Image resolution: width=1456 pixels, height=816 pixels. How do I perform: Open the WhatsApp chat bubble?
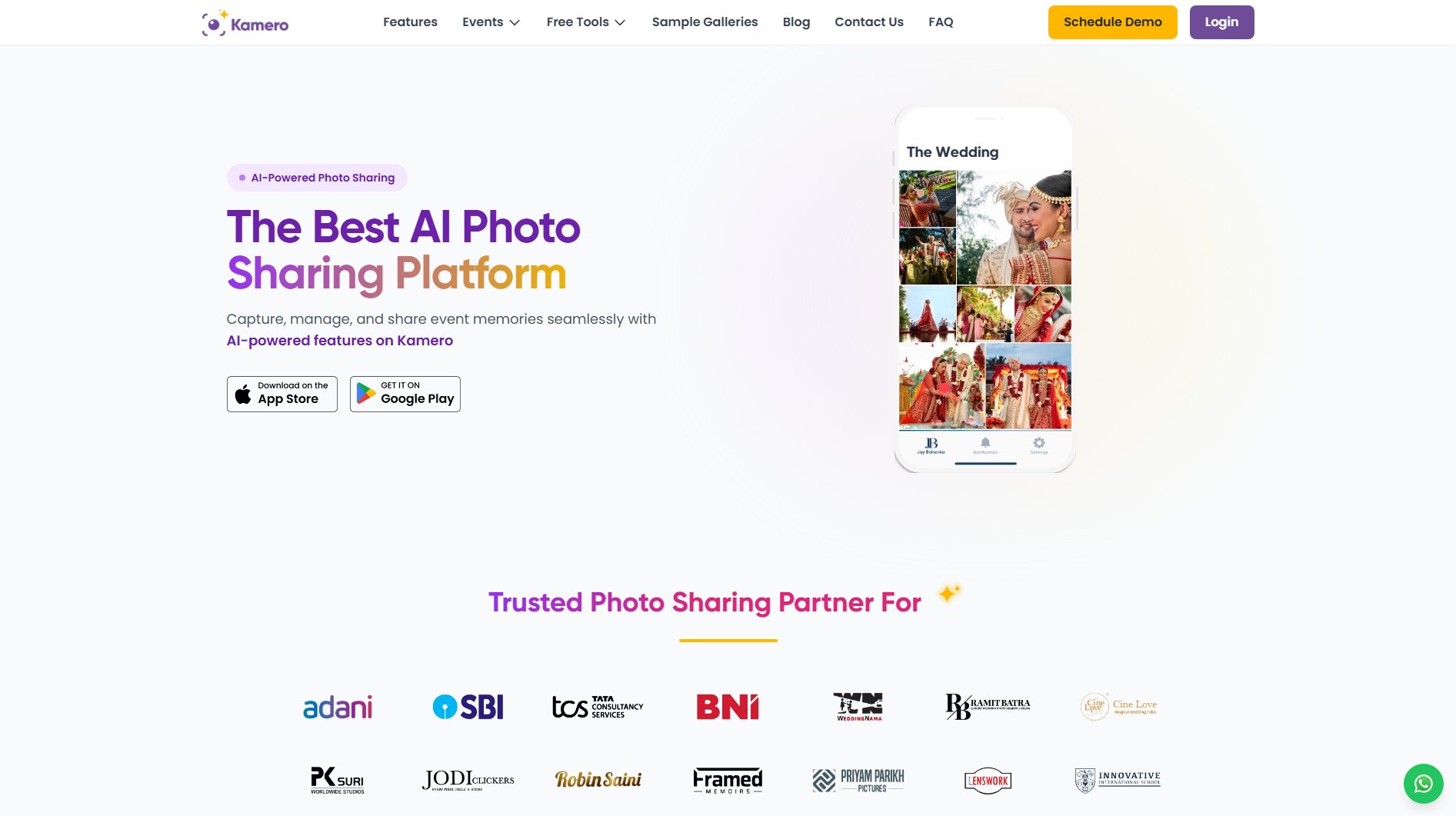pyautogui.click(x=1423, y=784)
